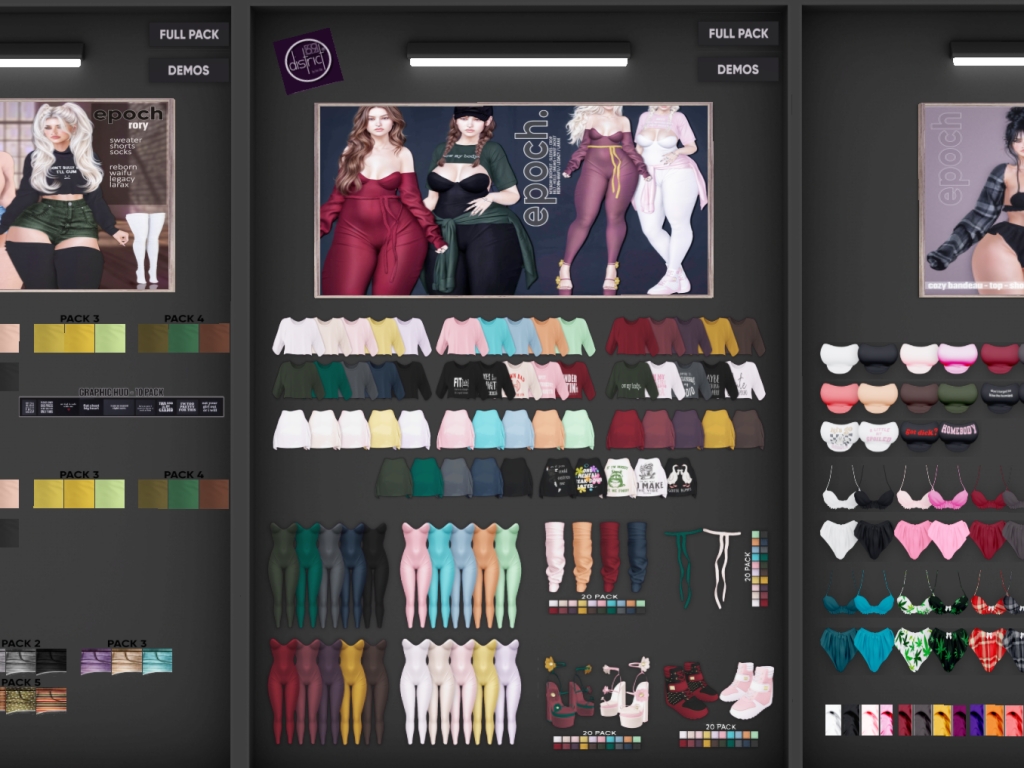1024x768 pixels.
Task: Open the central epoch poster
Action: 513,200
